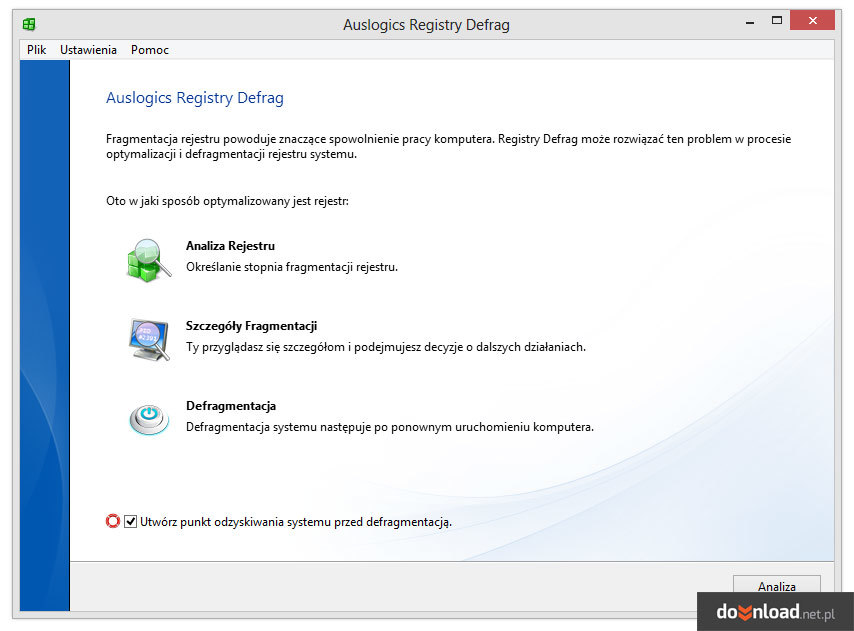Minimize the Auslogics Registry Defrag window
The width and height of the screenshot is (854, 631).
(x=750, y=21)
